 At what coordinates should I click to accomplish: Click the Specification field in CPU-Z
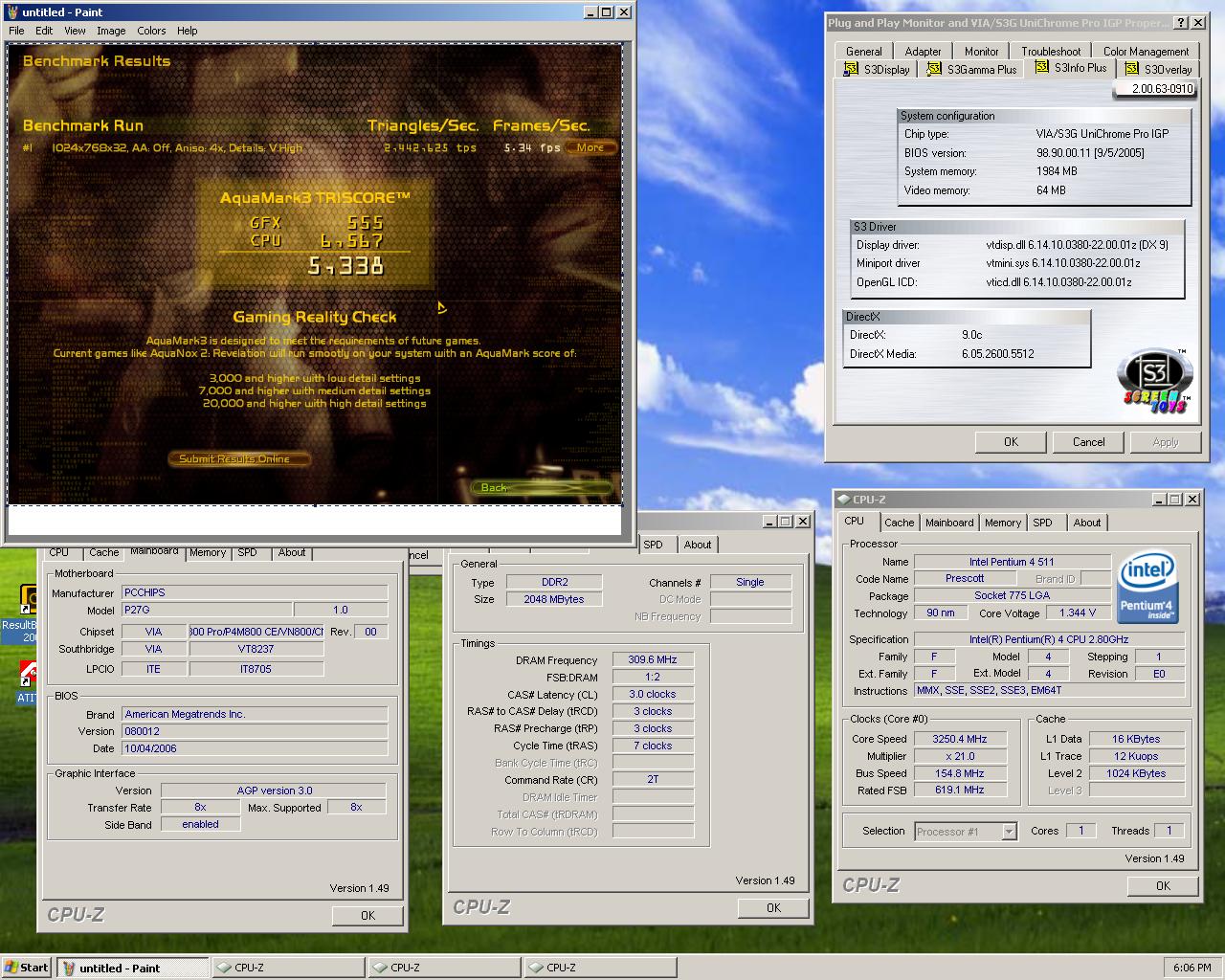tap(1049, 639)
